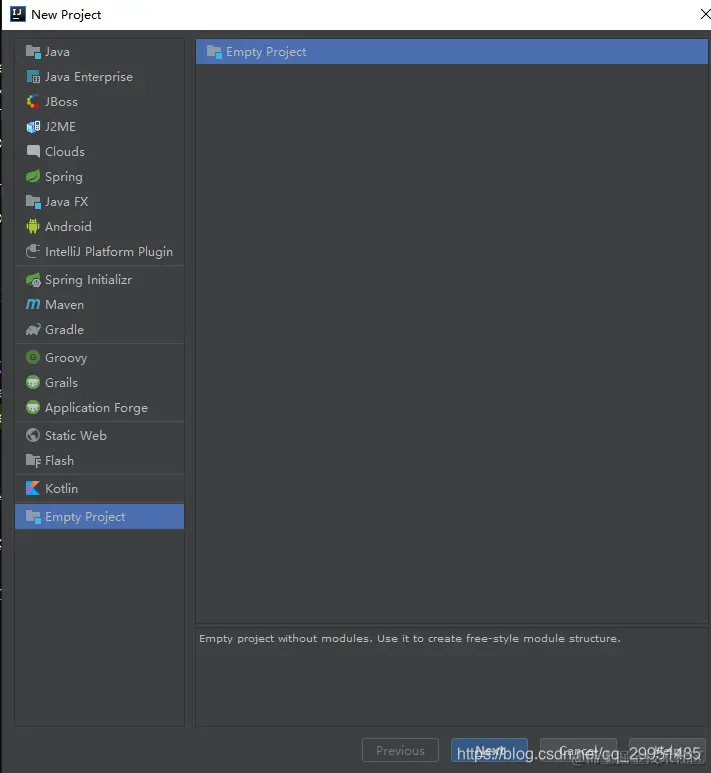Screen dimensions: 711x773
Task: Choose the Spring project type
Action: [x=100, y=176]
